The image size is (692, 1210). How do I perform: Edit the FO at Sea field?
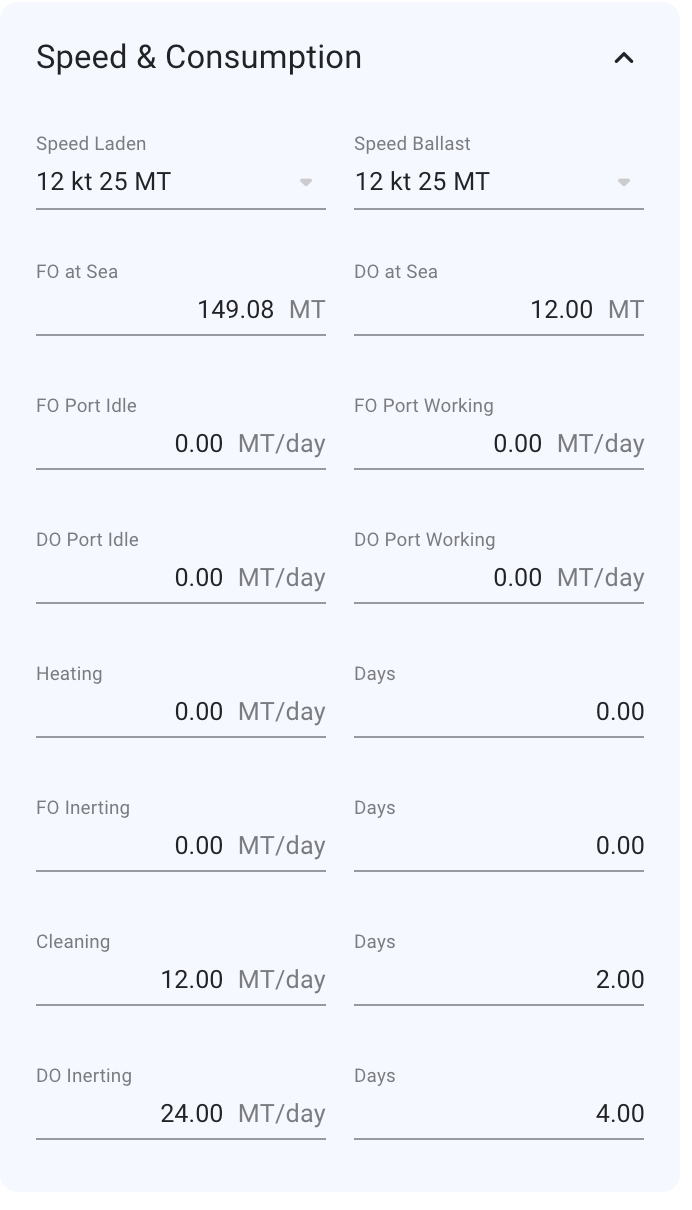click(x=158, y=310)
